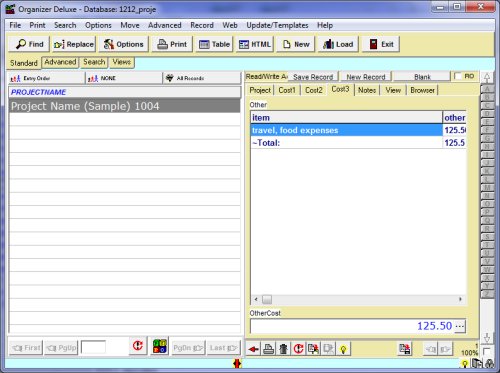Image resolution: width=500 pixels, height=373 pixels.
Task: Click the red arrow icon in record toolbar
Action: (253, 349)
